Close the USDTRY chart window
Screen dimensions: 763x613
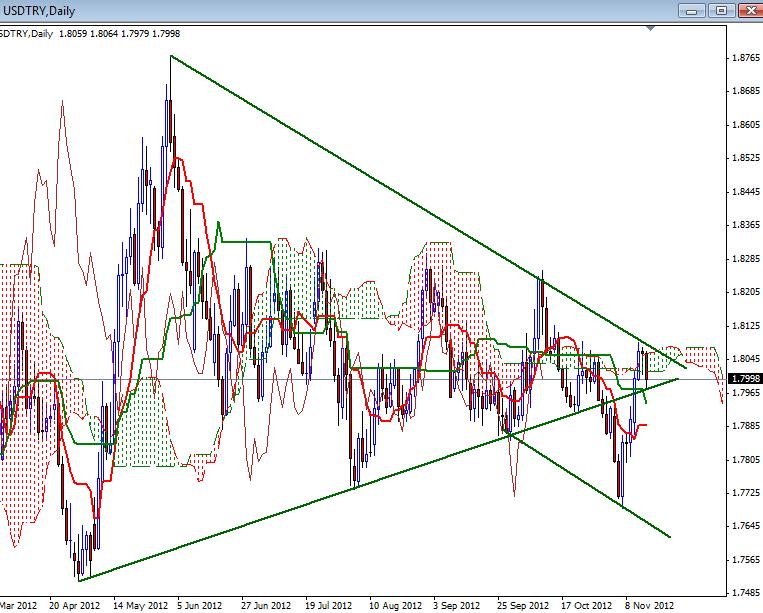tap(751, 10)
